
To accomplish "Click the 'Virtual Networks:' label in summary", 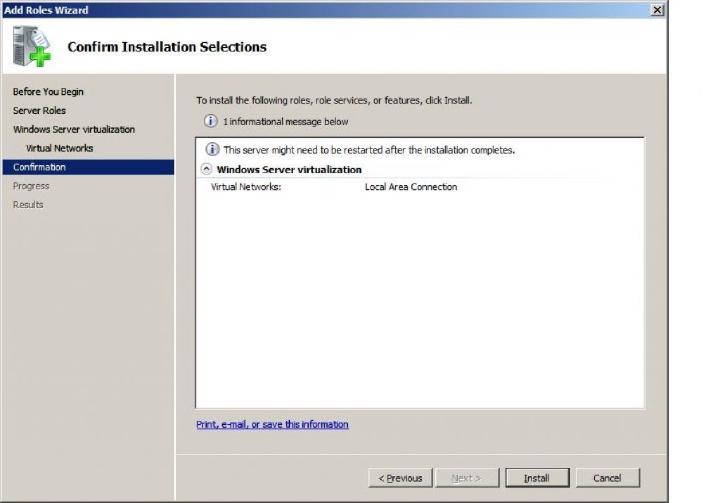I will 246,187.
